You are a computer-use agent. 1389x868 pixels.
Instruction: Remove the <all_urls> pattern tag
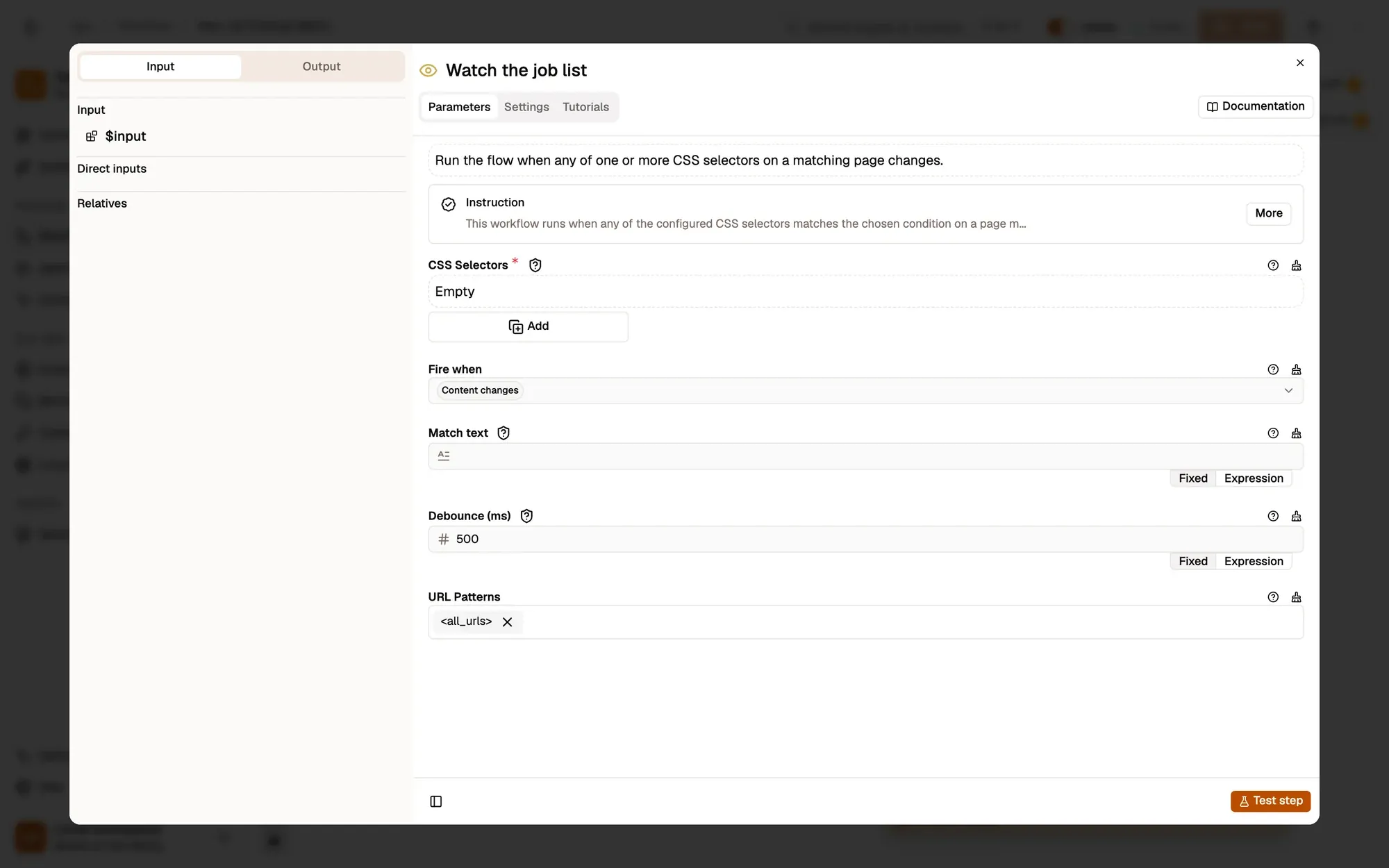click(508, 621)
